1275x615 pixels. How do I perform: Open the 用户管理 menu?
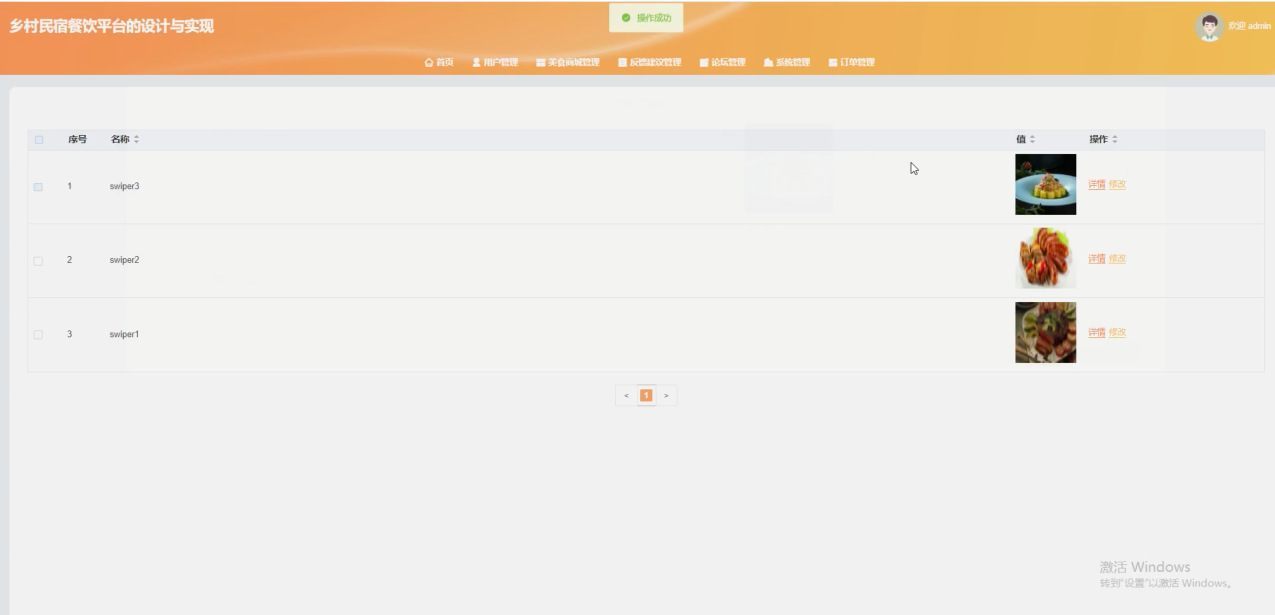[x=495, y=62]
